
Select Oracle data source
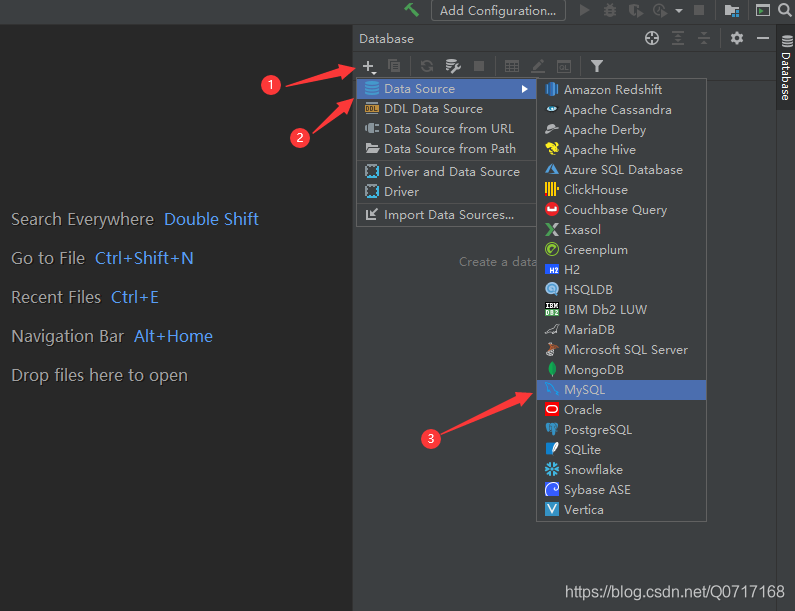(621, 410)
